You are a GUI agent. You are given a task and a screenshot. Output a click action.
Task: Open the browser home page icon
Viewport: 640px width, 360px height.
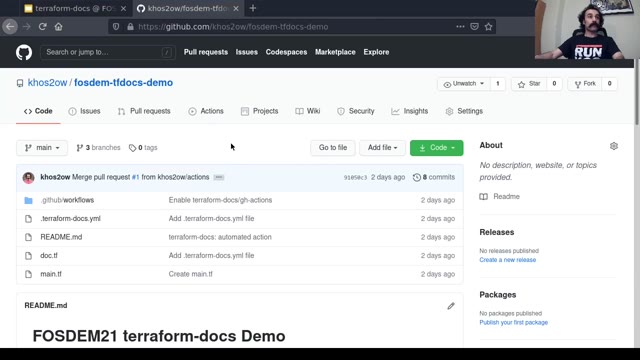(x=59, y=27)
